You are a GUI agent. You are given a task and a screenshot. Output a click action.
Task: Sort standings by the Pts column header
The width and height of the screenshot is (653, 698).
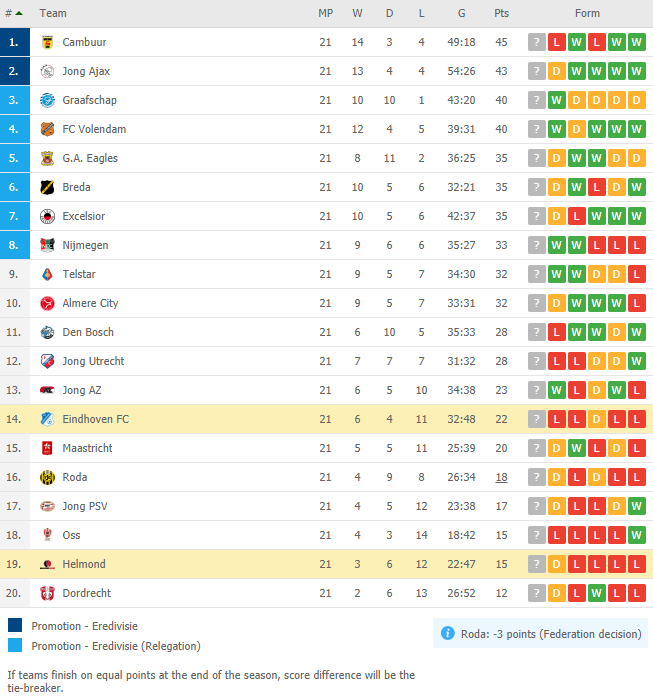[501, 13]
